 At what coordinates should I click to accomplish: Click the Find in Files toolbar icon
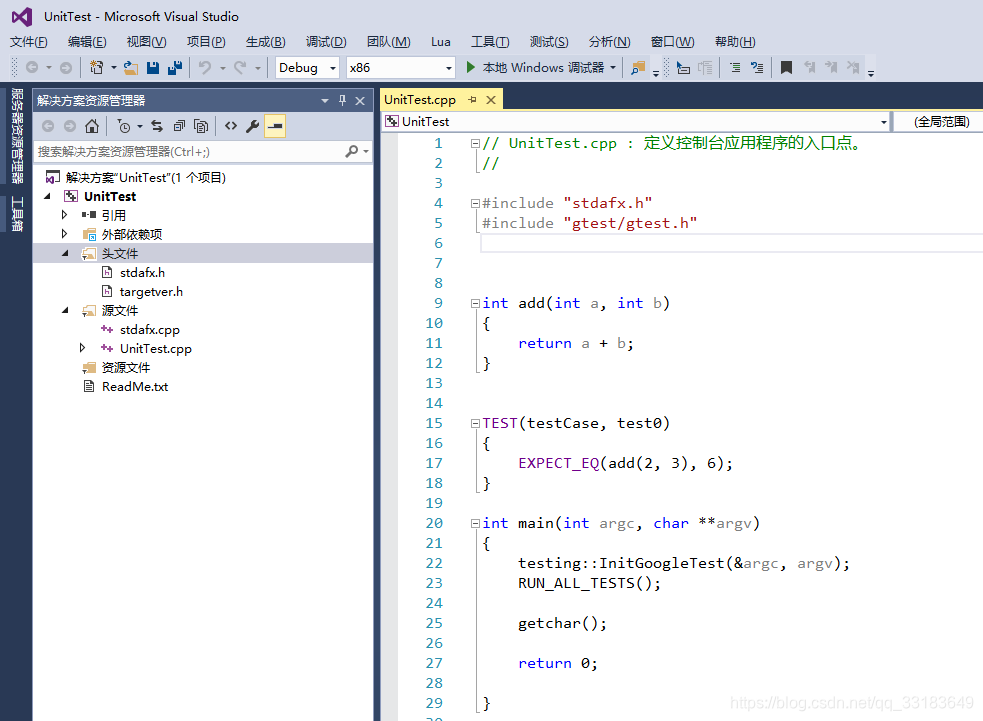[638, 67]
